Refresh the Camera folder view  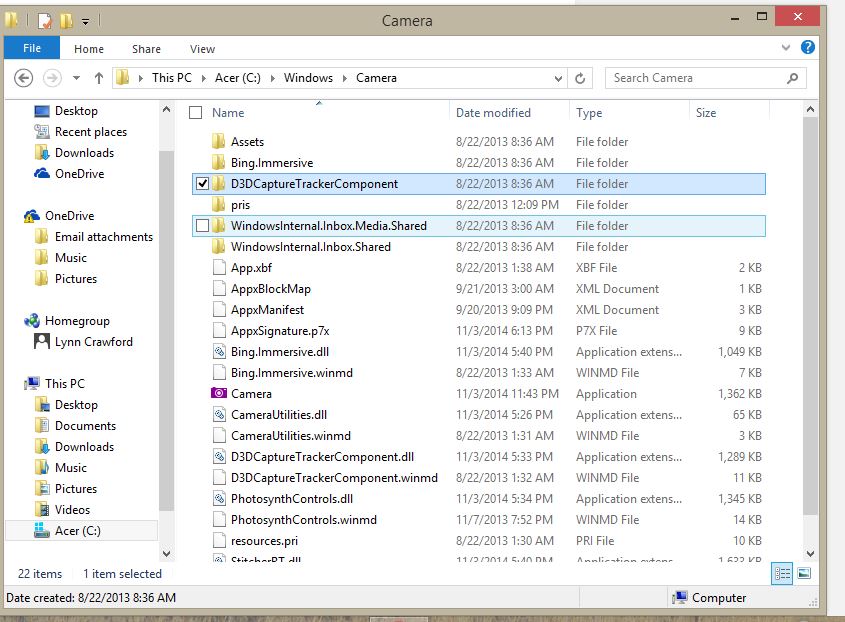coord(580,79)
